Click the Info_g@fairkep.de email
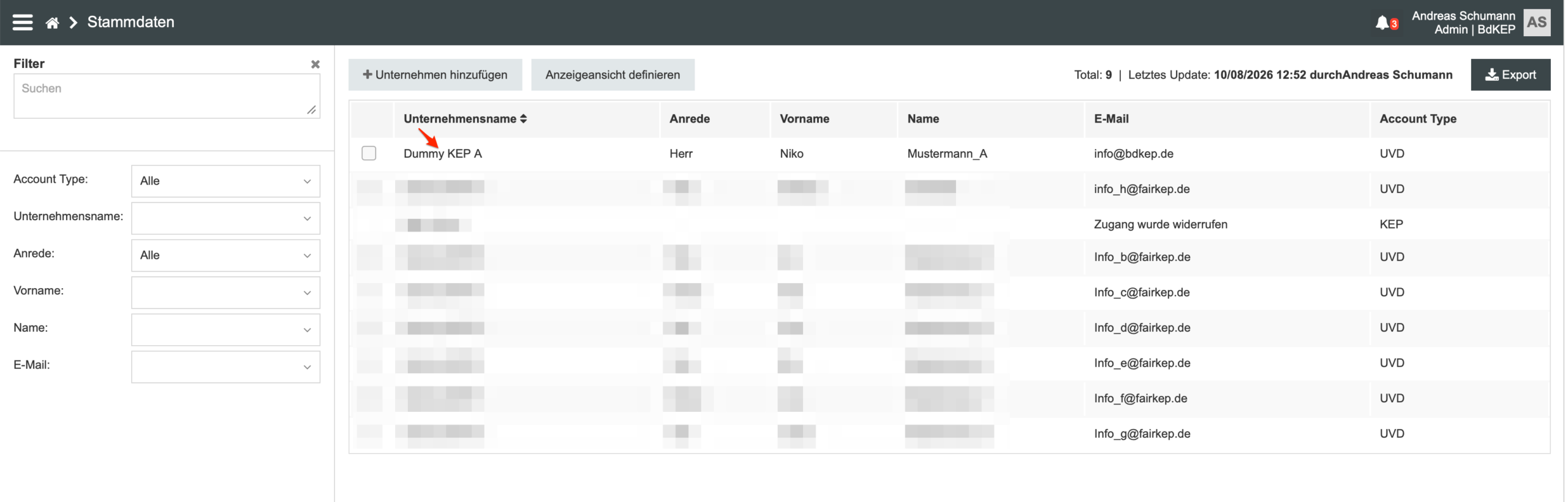The width and height of the screenshot is (1568, 502). pyautogui.click(x=1142, y=433)
